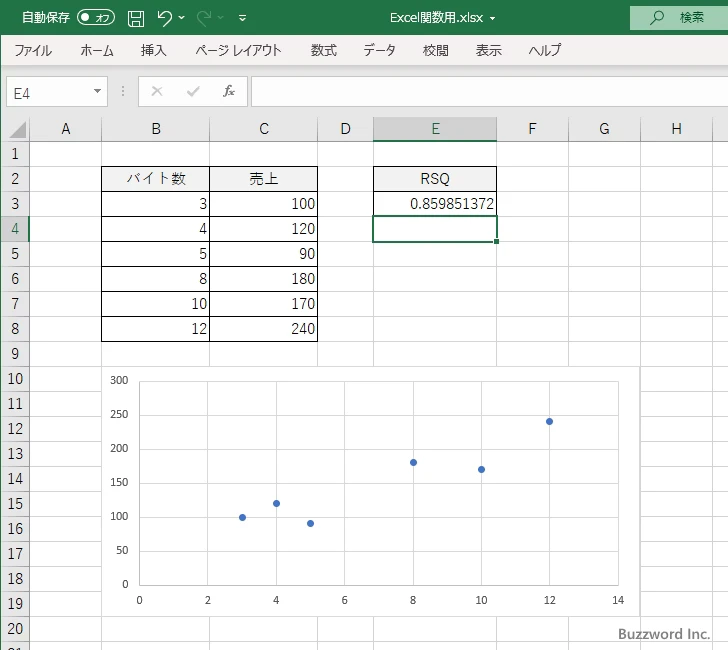The height and width of the screenshot is (650, 728).
Task: Click the Undo arrow icon
Action: (x=164, y=18)
